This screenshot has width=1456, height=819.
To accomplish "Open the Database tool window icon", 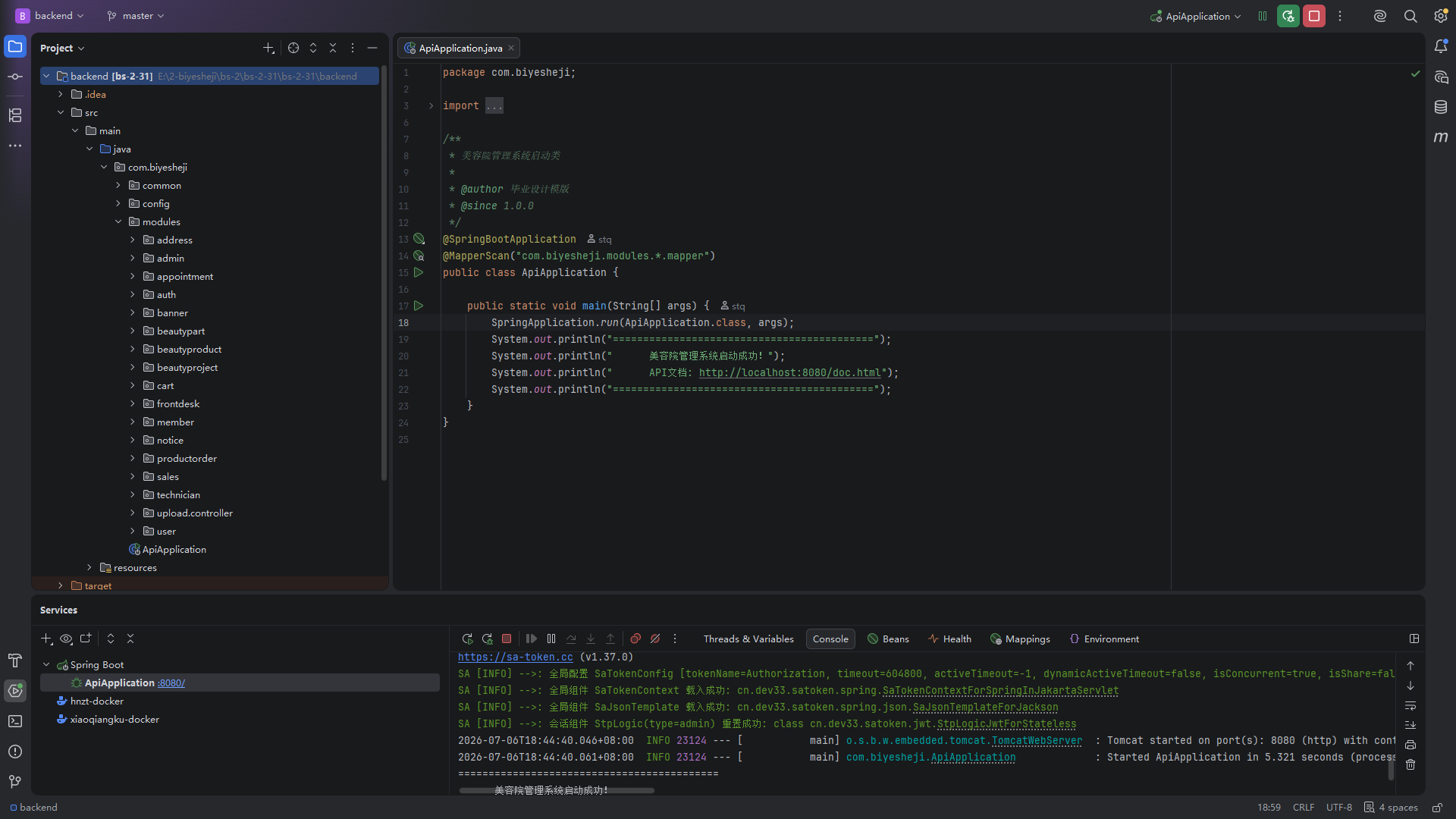I will [x=1441, y=107].
